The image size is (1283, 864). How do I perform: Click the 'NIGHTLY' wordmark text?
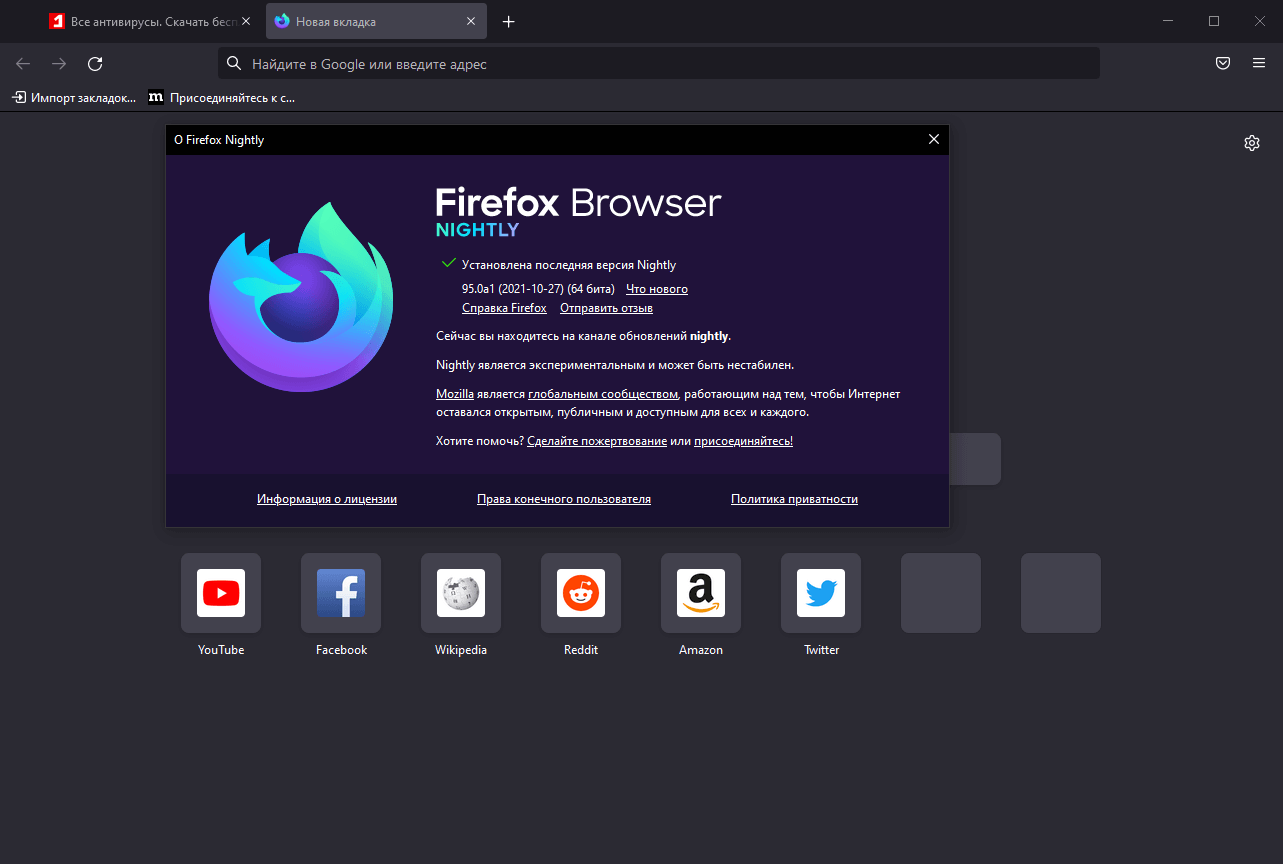click(477, 230)
